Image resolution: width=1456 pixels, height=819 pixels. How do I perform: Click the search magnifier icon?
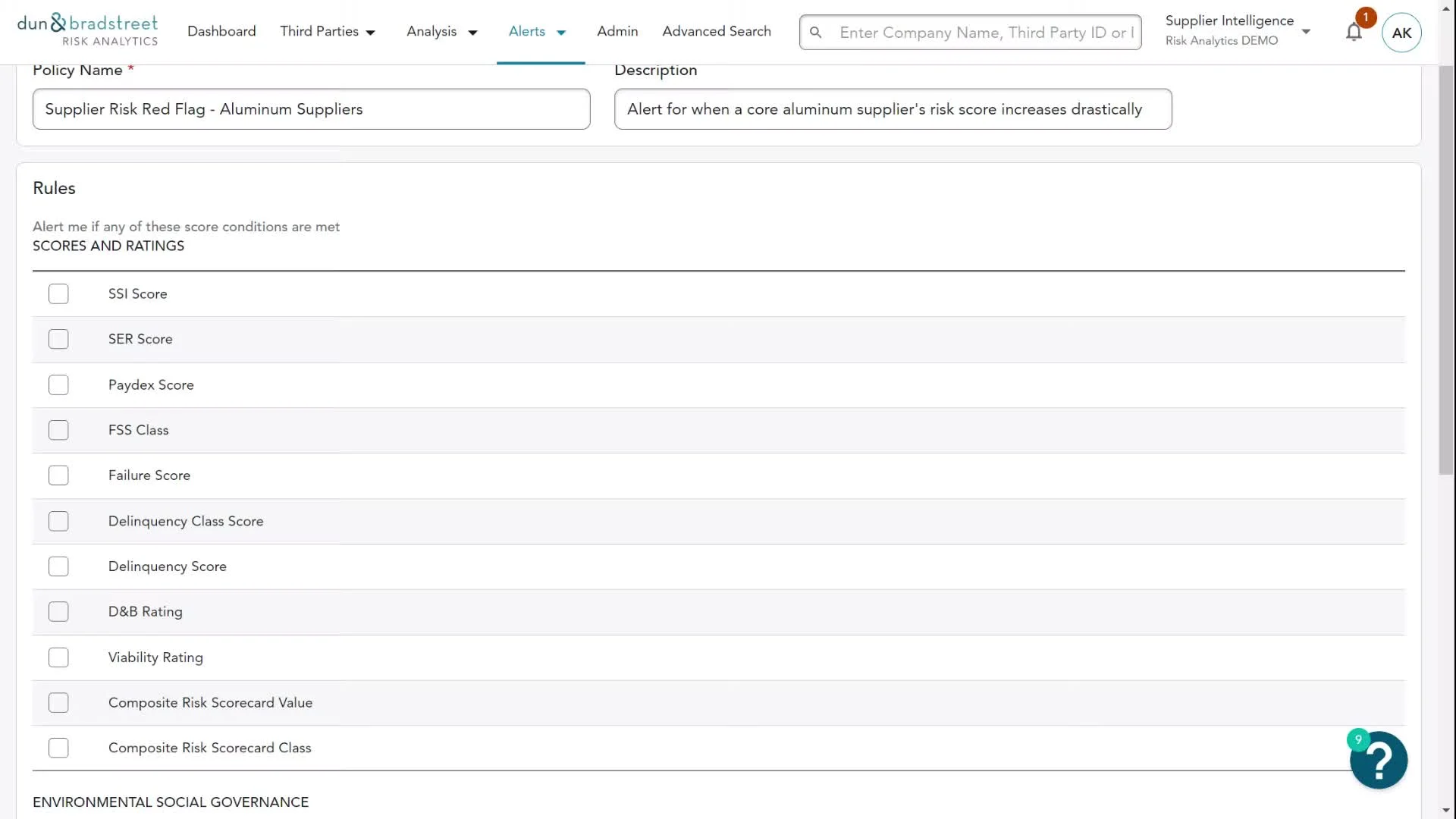click(815, 33)
